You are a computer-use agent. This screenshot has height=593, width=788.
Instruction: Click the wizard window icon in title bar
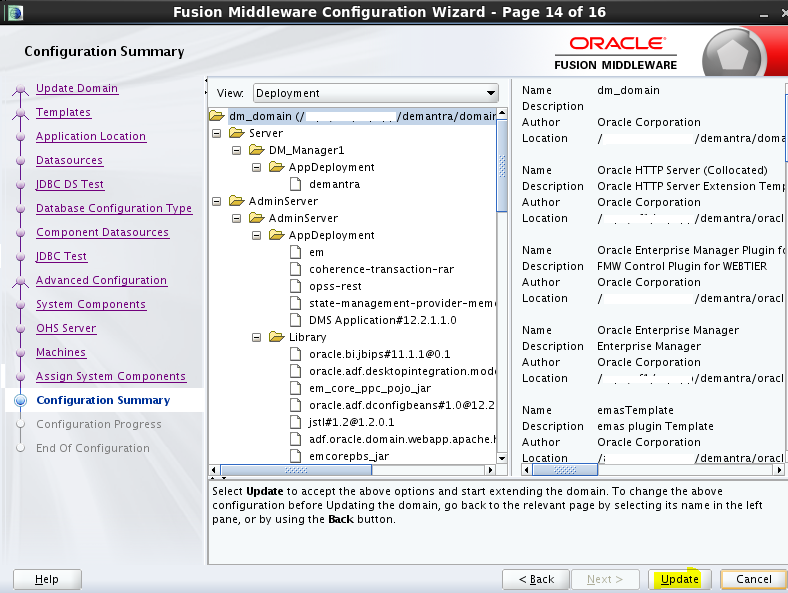click(x=15, y=12)
